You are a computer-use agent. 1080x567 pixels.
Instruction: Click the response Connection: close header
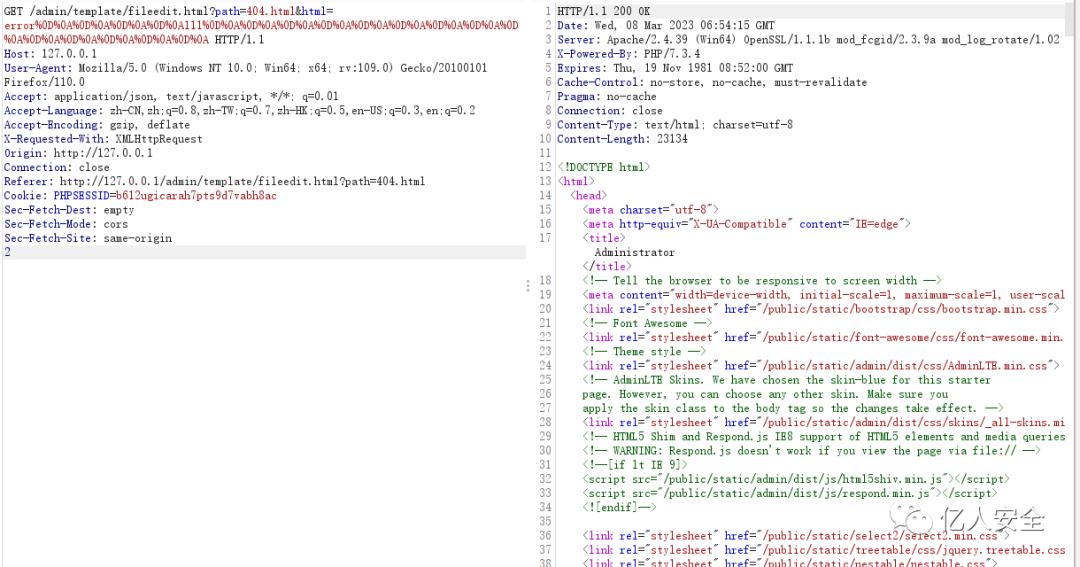tap(610, 110)
